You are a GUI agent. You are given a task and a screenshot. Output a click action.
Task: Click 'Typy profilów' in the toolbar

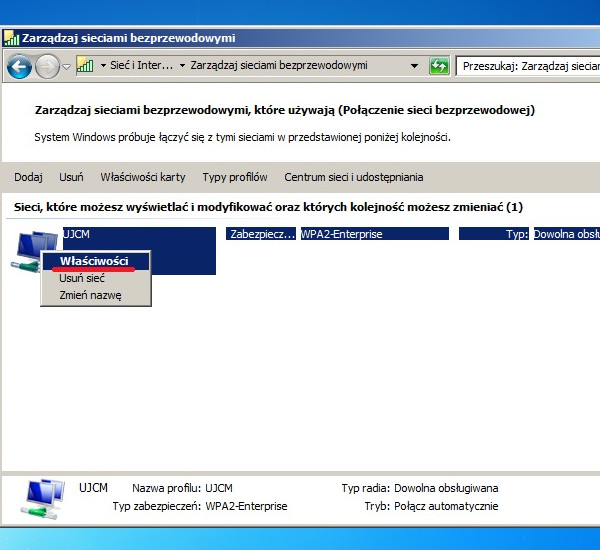point(235,177)
